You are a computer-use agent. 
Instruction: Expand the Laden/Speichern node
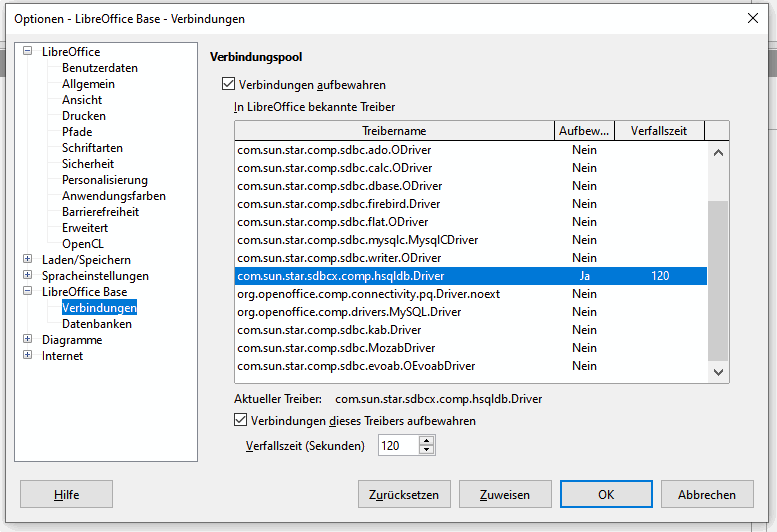[x=28, y=259]
